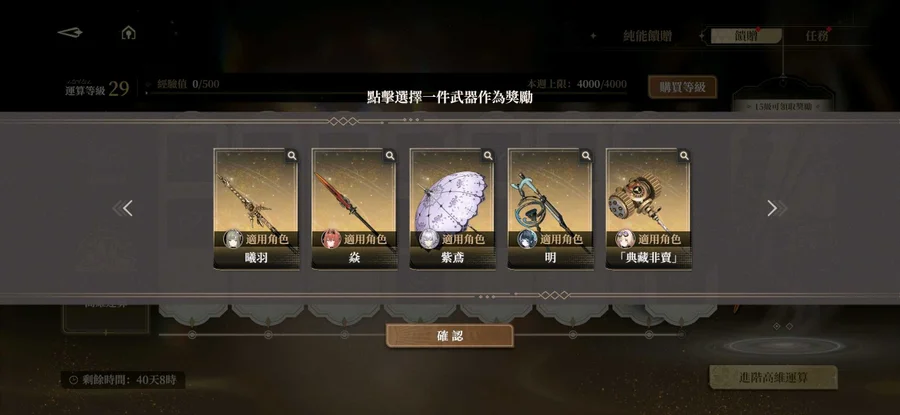Go to the home screen icon
The image size is (900, 415).
(x=129, y=33)
